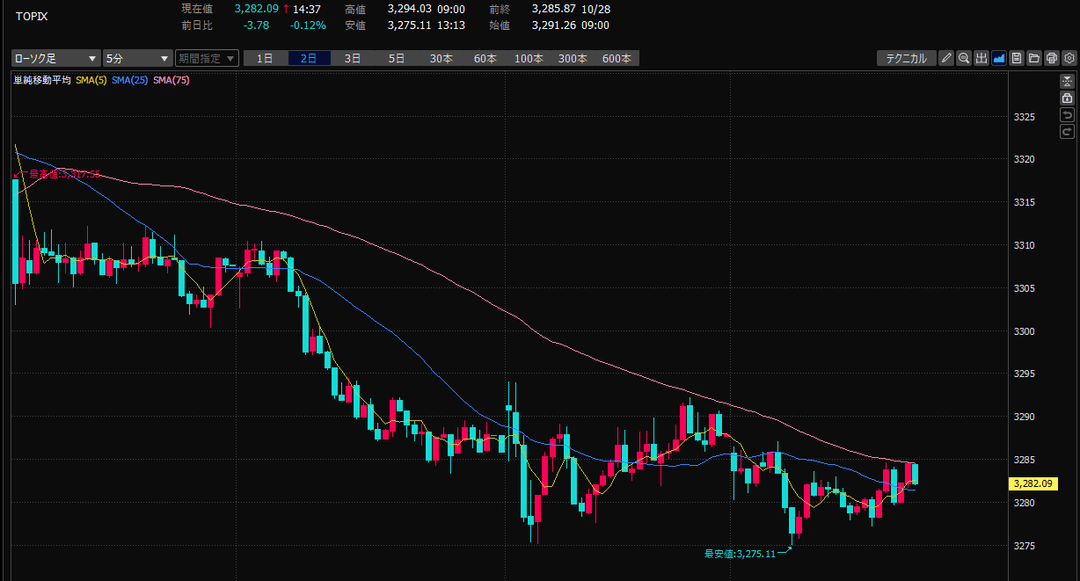Select the 300本 bar count option
The height and width of the screenshot is (581, 1080).
[x=573, y=58]
